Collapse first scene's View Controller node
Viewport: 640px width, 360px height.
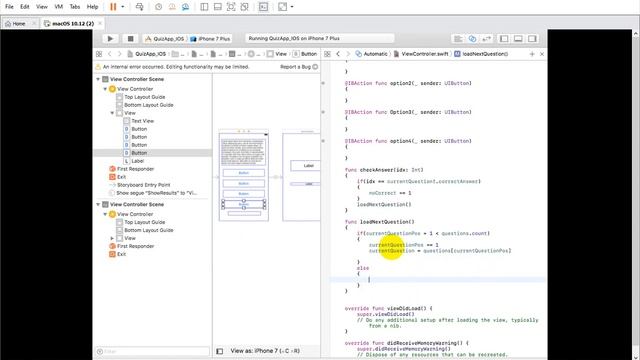(x=105, y=89)
